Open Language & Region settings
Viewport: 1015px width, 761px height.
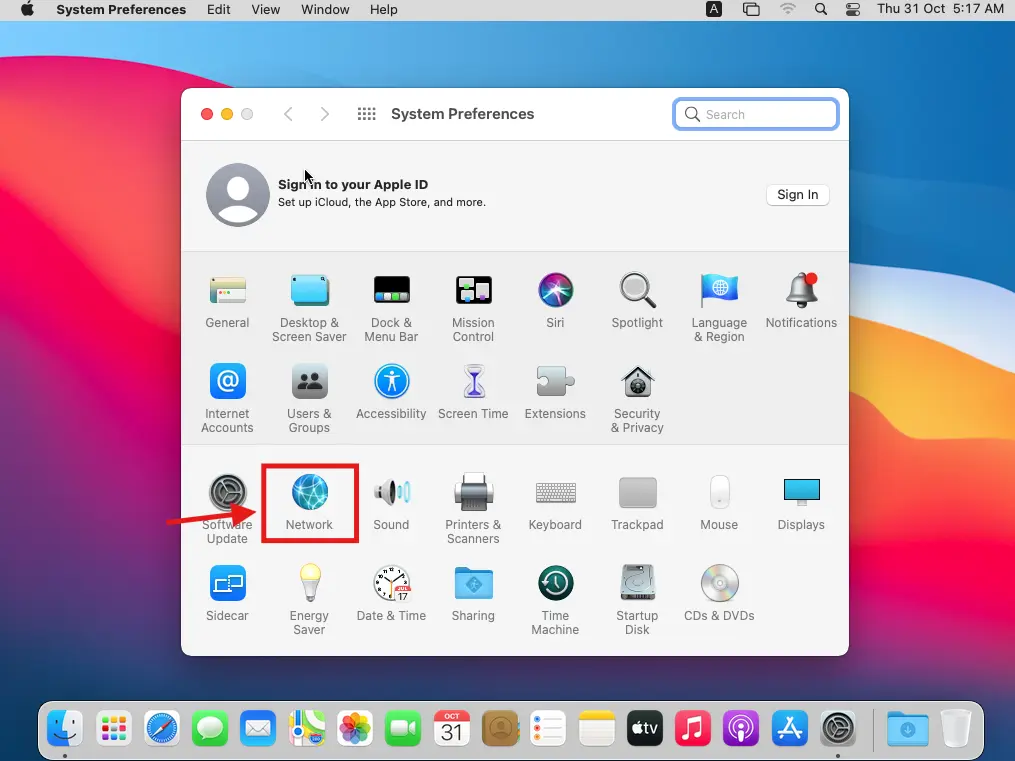click(x=719, y=309)
